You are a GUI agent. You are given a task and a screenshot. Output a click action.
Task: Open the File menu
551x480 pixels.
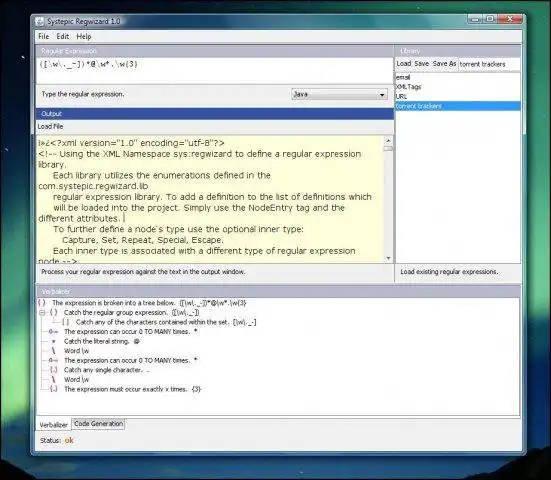point(44,37)
